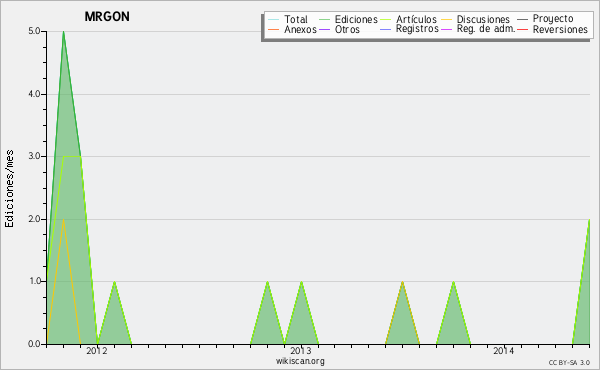Click the 2014 x-axis label
Screen dimensions: 600x370
[504, 351]
